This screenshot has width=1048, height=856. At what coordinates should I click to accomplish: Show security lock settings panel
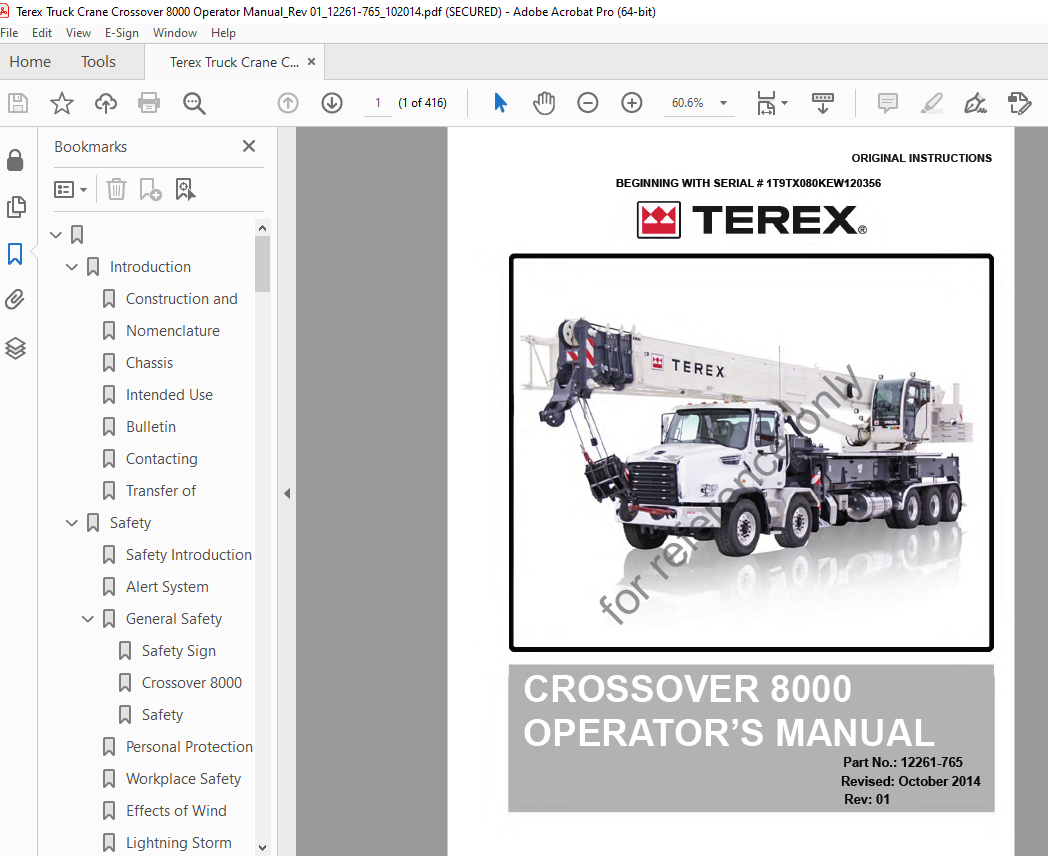point(15,160)
